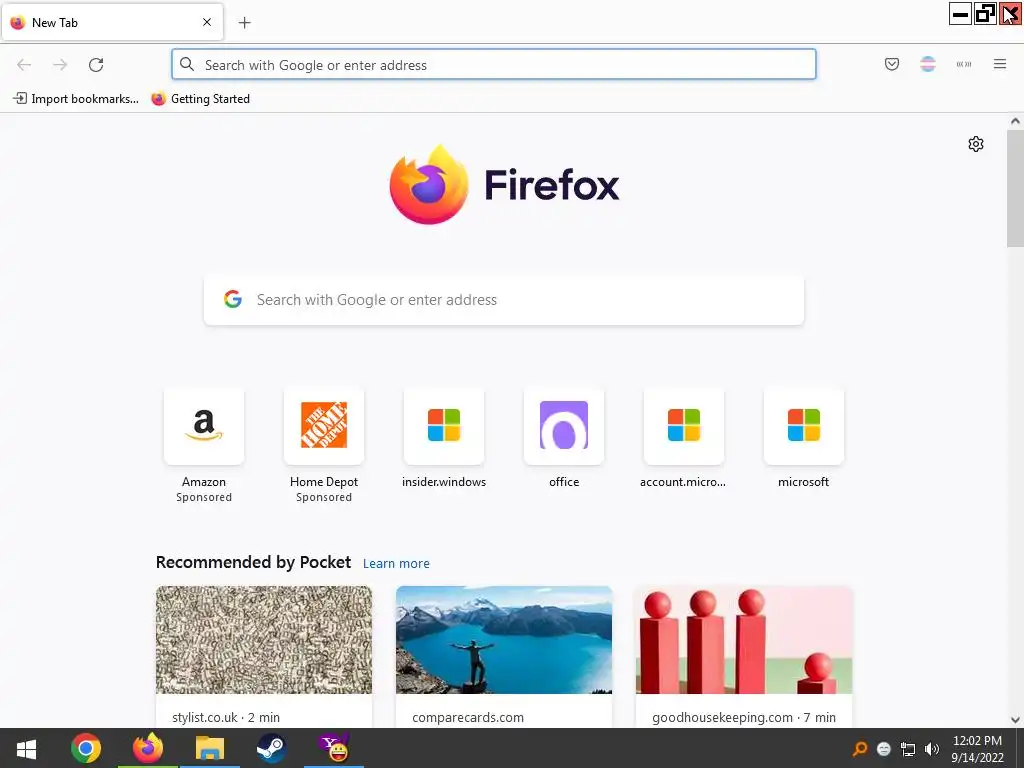Open Steam from the taskbar

(x=271, y=748)
